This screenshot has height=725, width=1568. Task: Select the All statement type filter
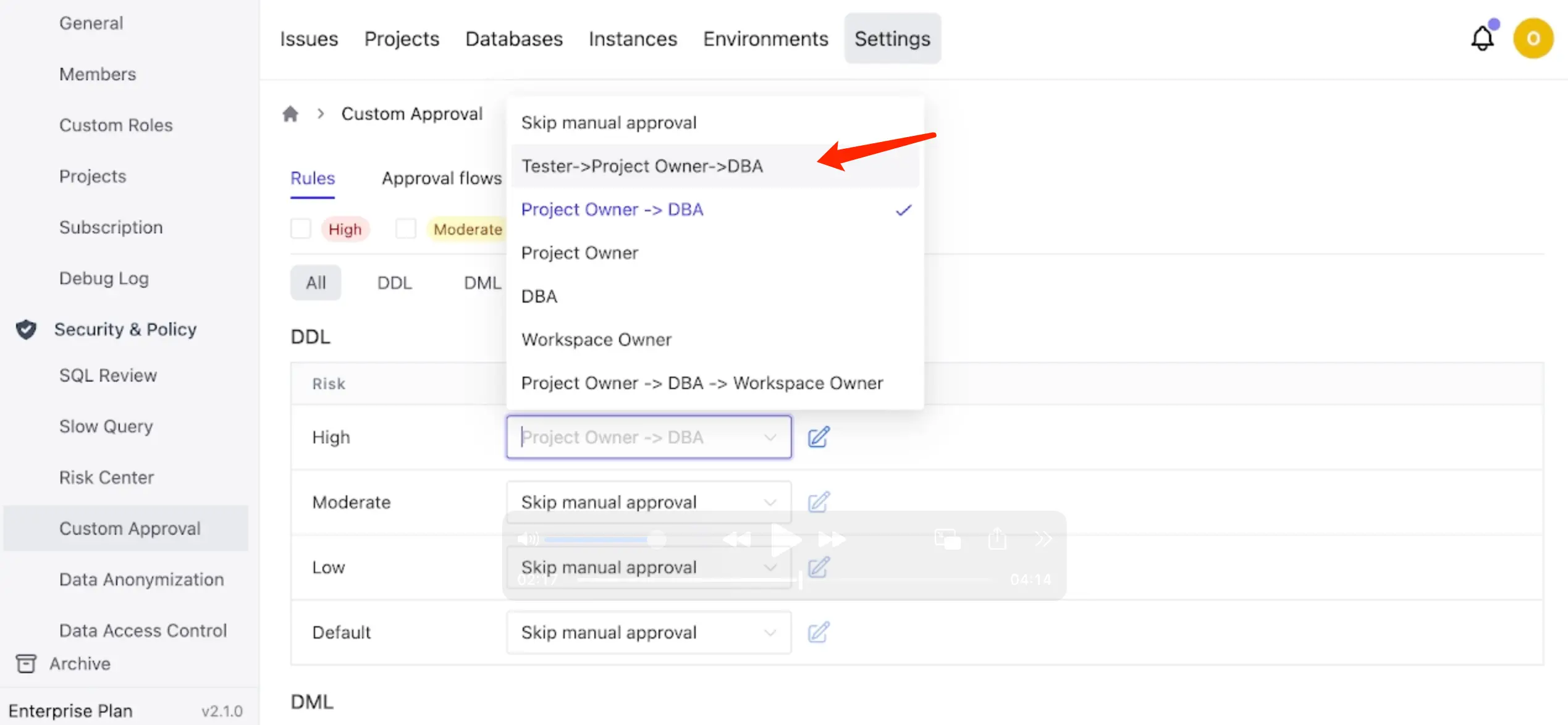coord(316,283)
